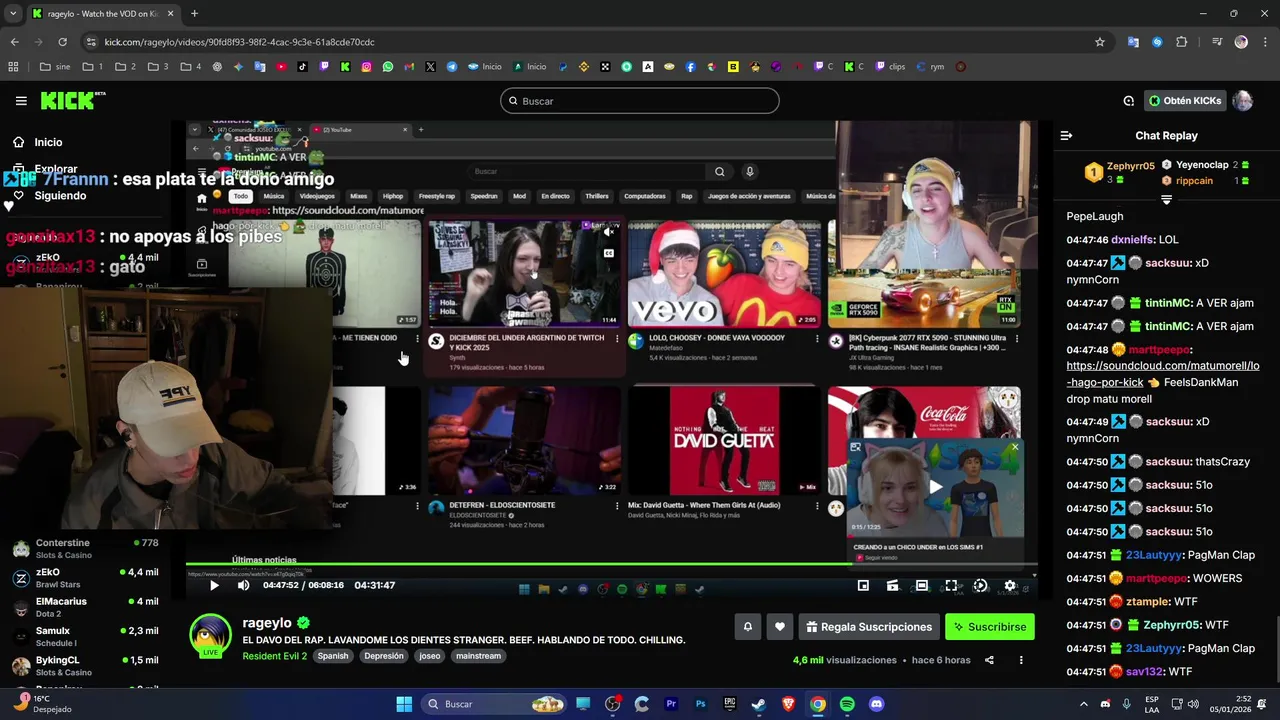Open Chrome tab search dropdown

pyautogui.click(x=13, y=14)
